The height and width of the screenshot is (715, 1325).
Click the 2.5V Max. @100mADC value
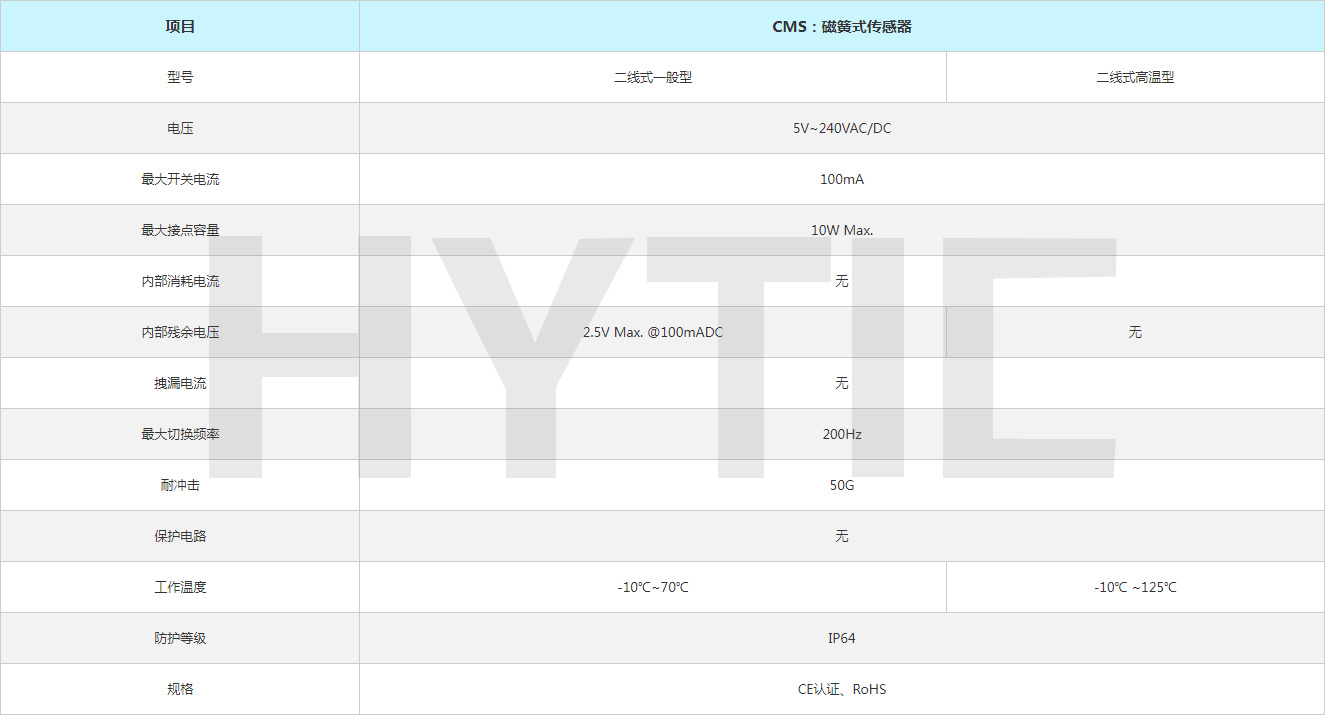pos(653,332)
